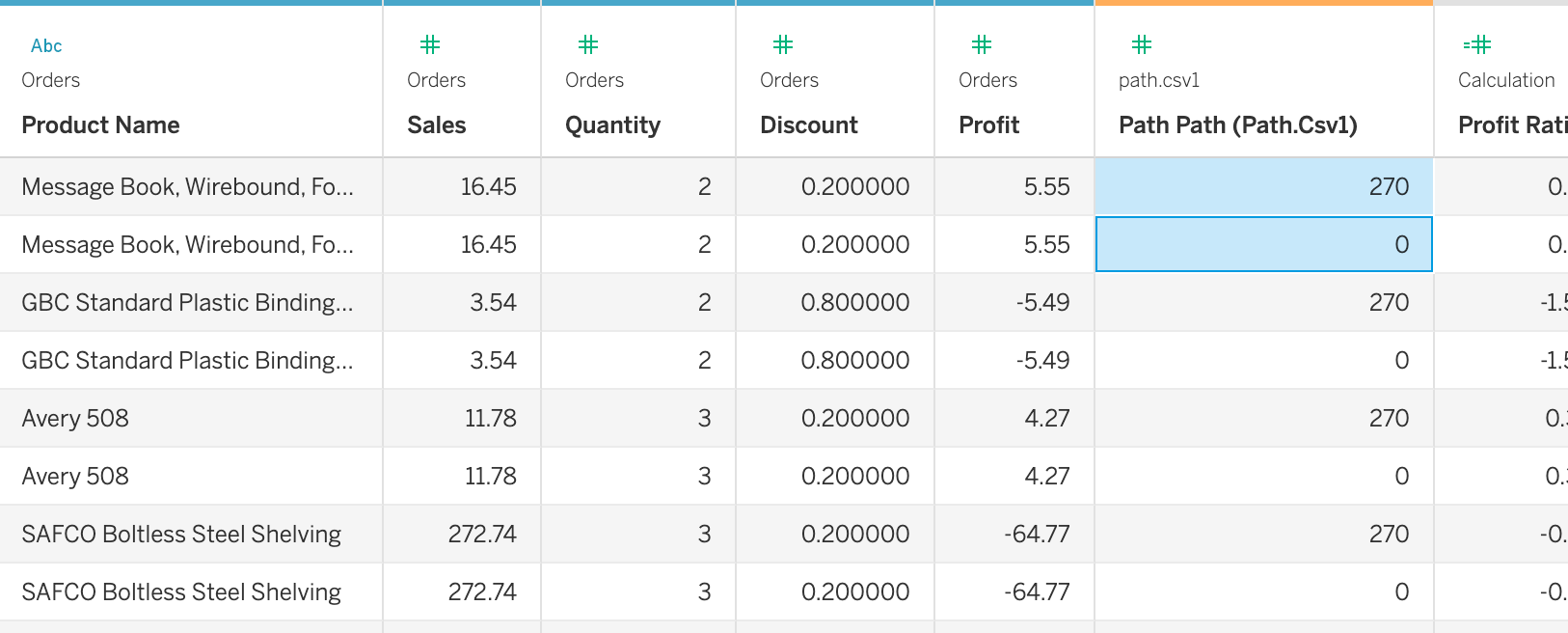Click the first SAFCO Boltless Steel Shelving cell
The image size is (1568, 633).
pyautogui.click(x=181, y=535)
